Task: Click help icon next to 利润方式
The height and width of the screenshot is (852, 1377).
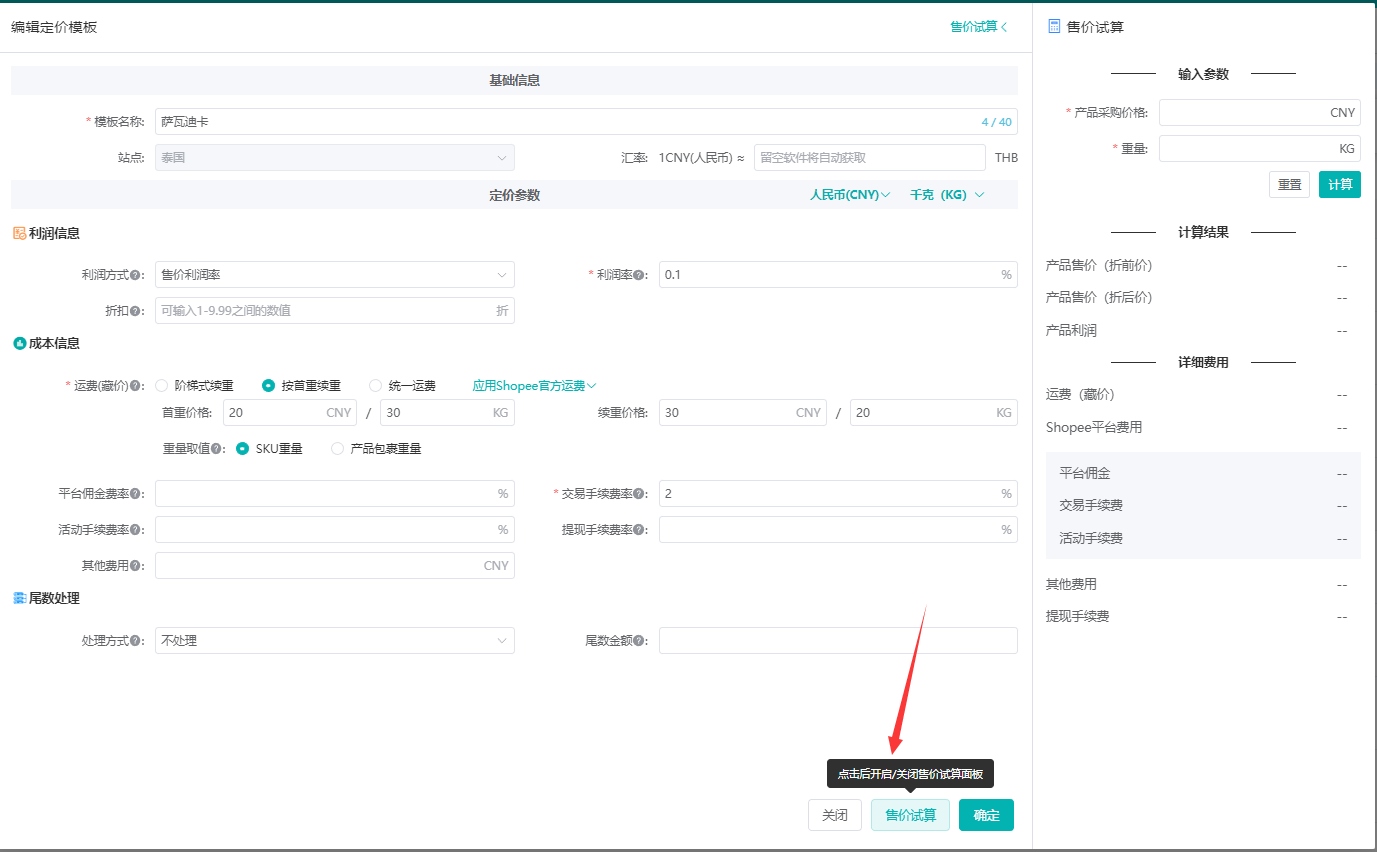Action: [x=135, y=275]
